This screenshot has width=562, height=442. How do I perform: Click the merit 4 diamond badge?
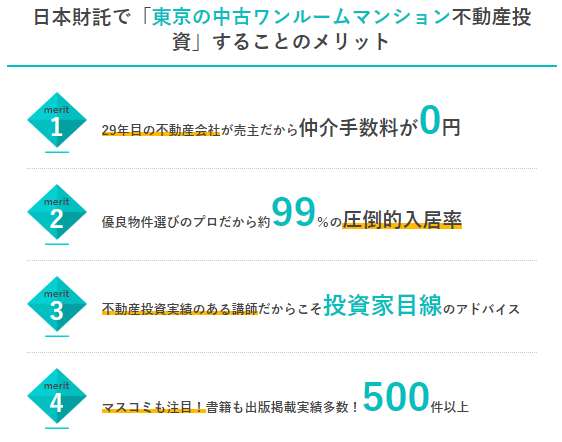coord(57,396)
